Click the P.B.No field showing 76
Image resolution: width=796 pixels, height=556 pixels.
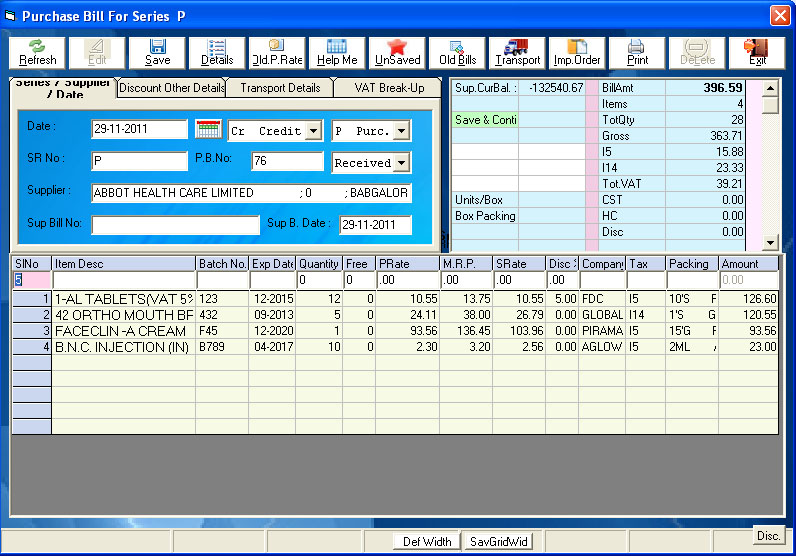click(x=287, y=161)
